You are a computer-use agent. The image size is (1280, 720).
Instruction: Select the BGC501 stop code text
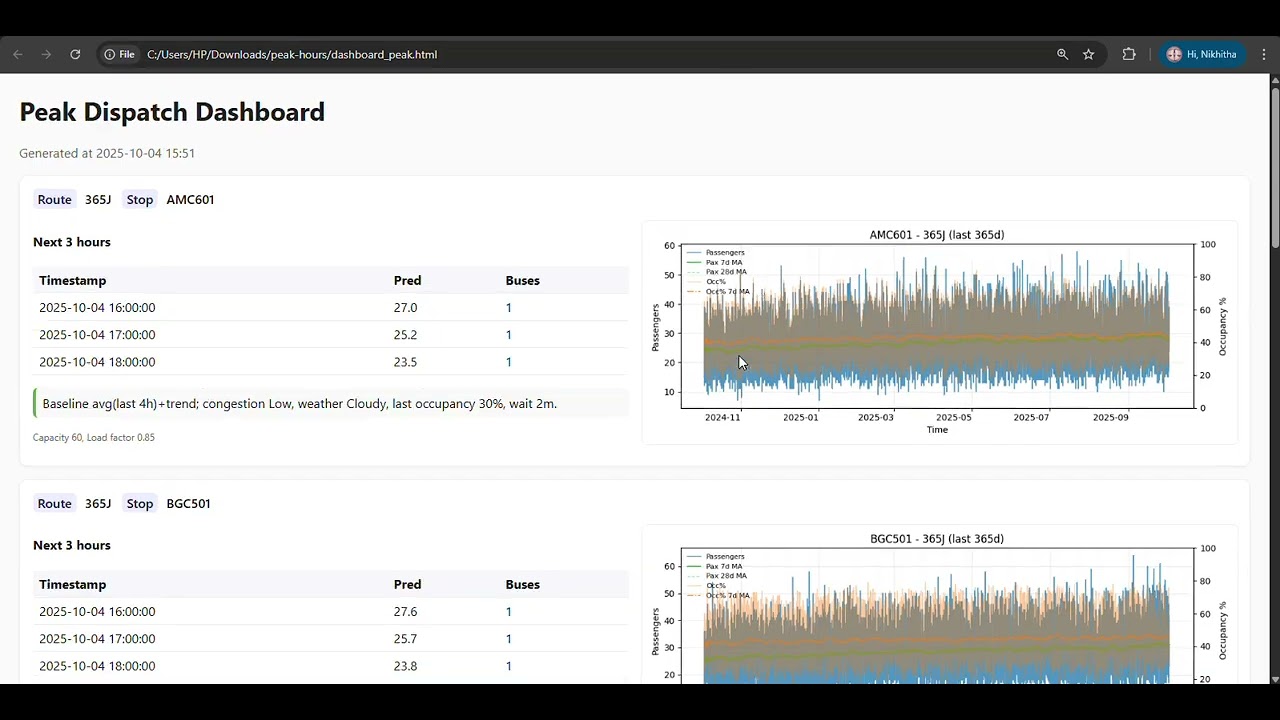click(x=188, y=503)
